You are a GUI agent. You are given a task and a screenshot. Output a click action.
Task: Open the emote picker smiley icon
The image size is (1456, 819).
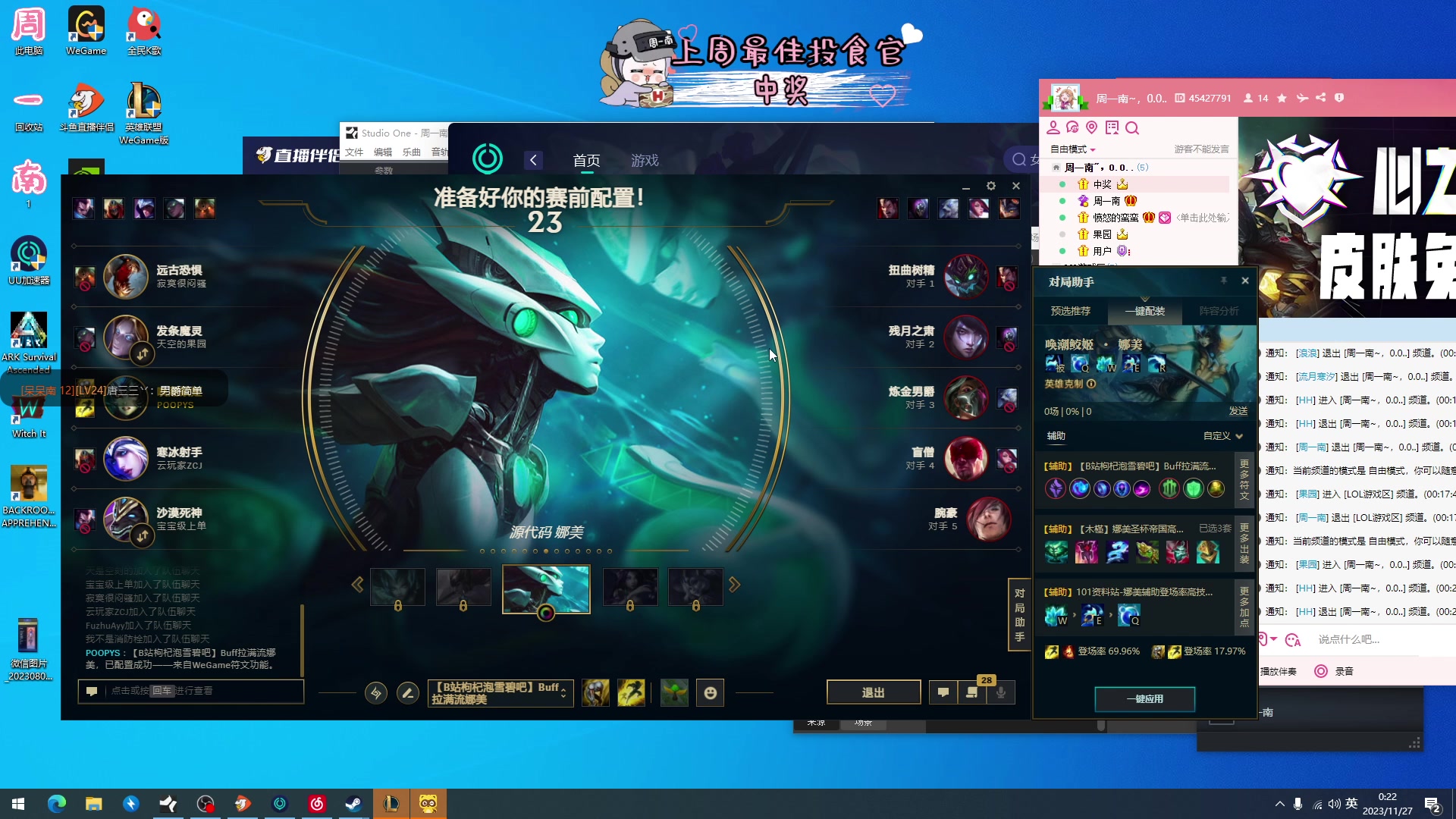[711, 692]
